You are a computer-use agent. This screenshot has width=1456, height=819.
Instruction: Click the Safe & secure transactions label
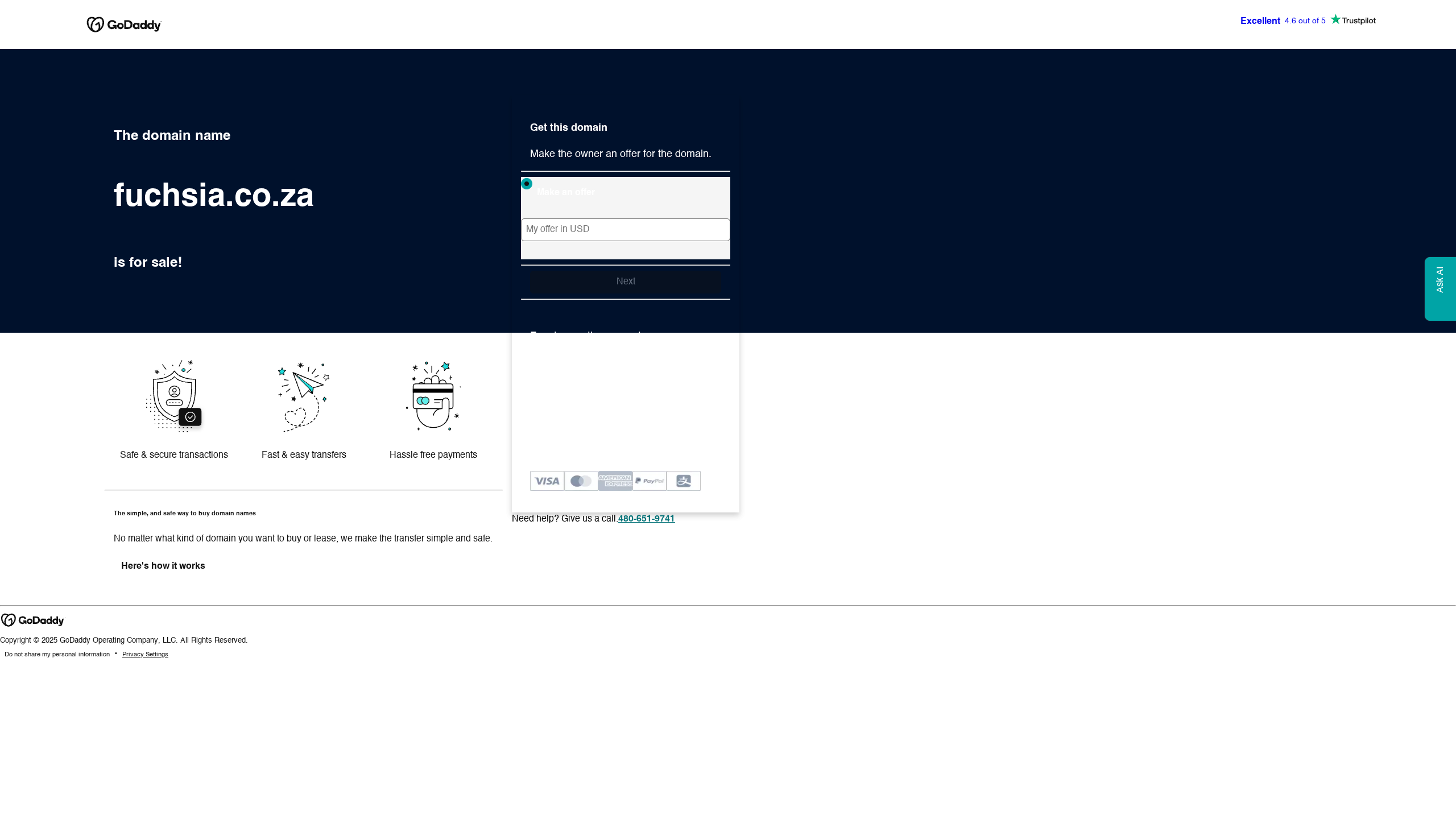[174, 454]
